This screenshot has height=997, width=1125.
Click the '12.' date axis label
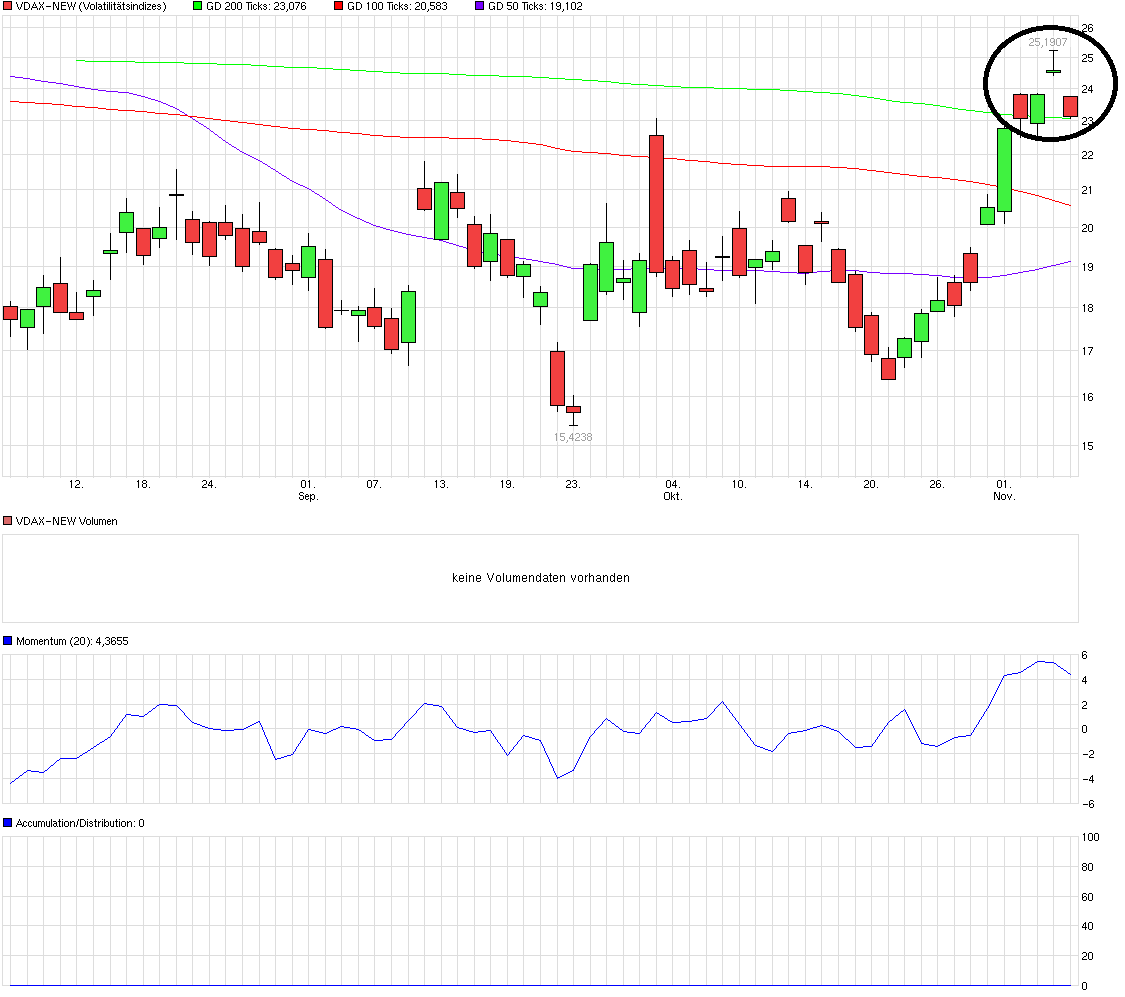(76, 484)
